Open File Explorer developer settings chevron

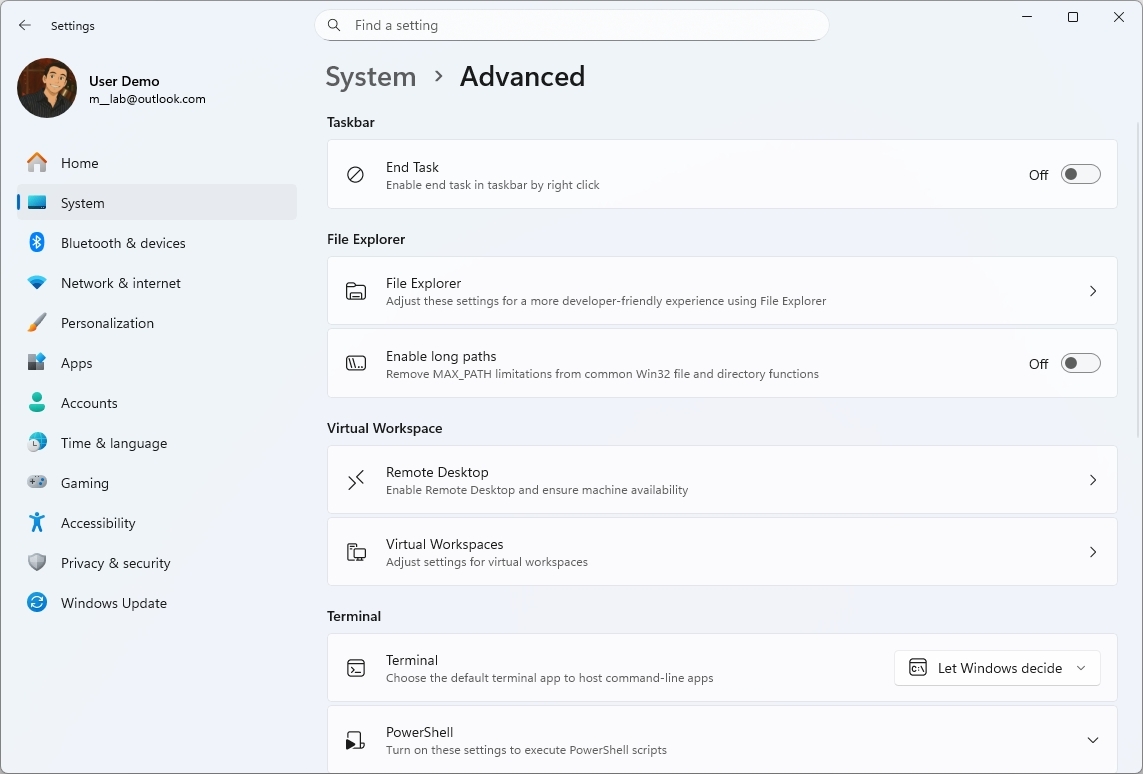tap(1092, 291)
